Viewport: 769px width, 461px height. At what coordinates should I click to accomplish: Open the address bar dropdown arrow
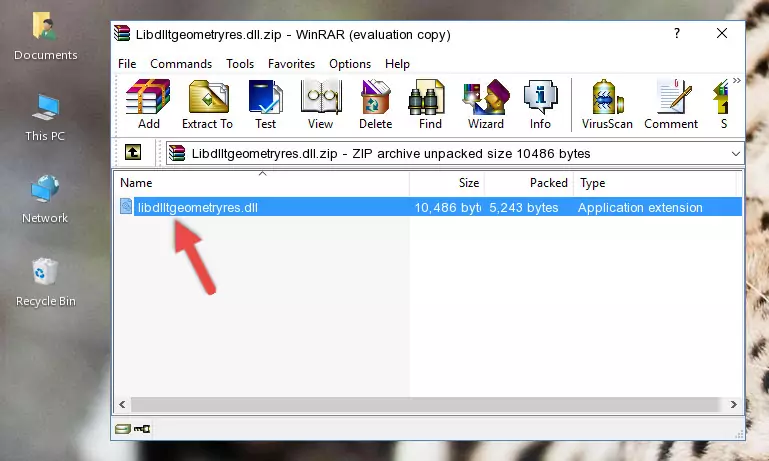point(736,154)
